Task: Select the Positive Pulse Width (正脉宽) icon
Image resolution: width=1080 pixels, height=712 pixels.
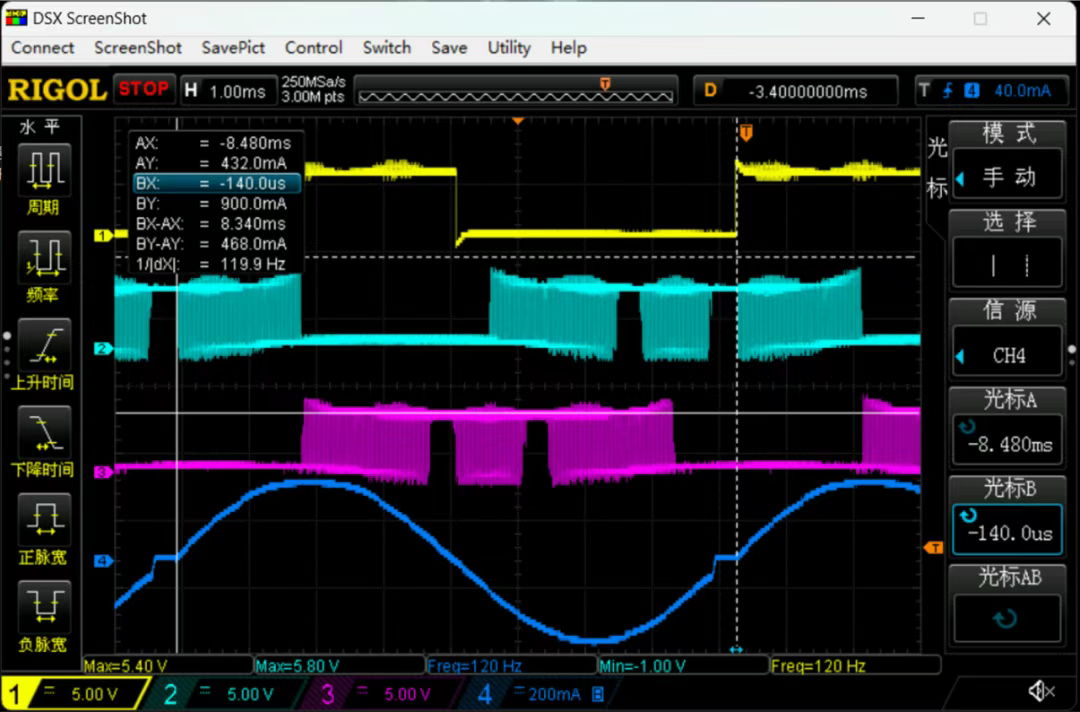Action: coord(42,520)
